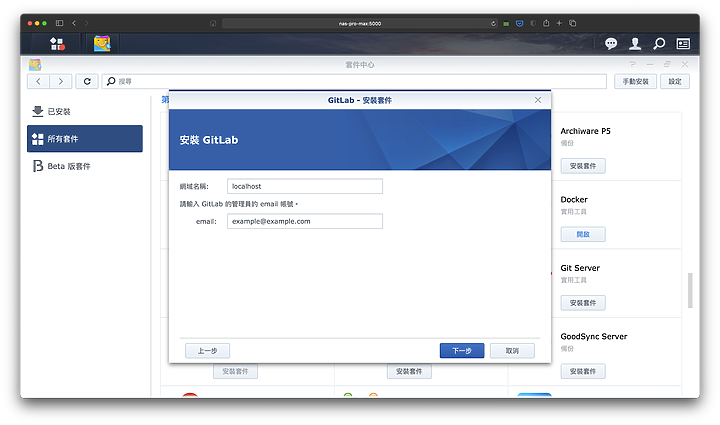Open a new Safari tab with plus icon
720x425 pixels.
coord(559,23)
